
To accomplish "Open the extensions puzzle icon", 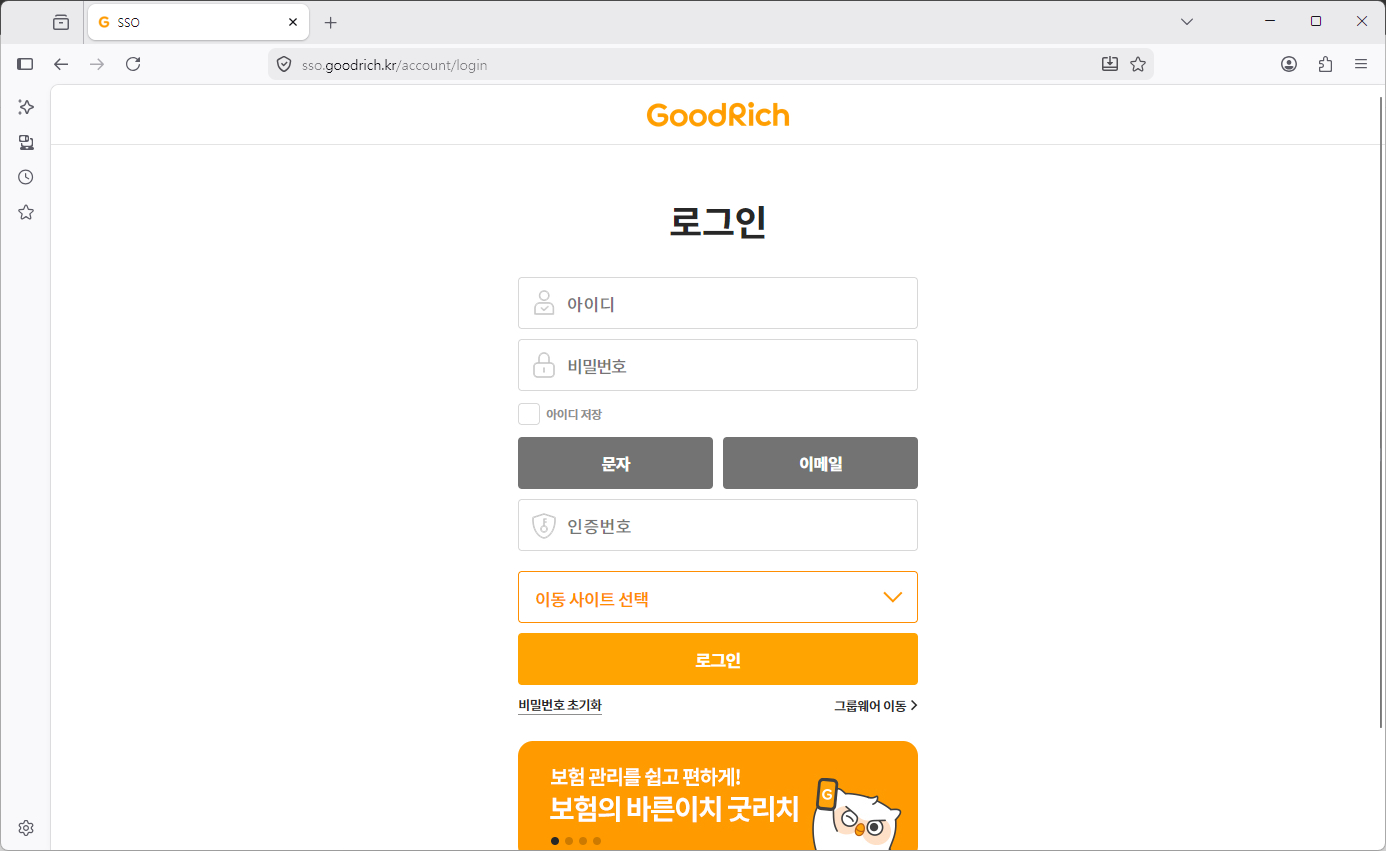I will tap(1325, 64).
